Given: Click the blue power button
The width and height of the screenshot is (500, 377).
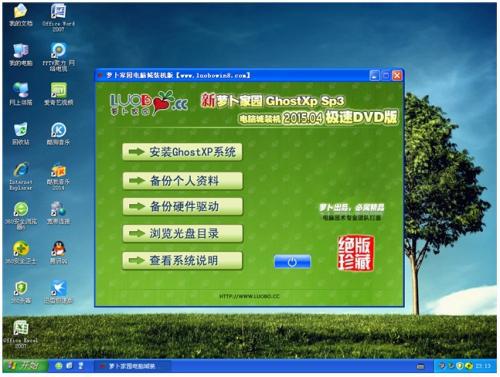Looking at the screenshot, I should click(x=292, y=262).
